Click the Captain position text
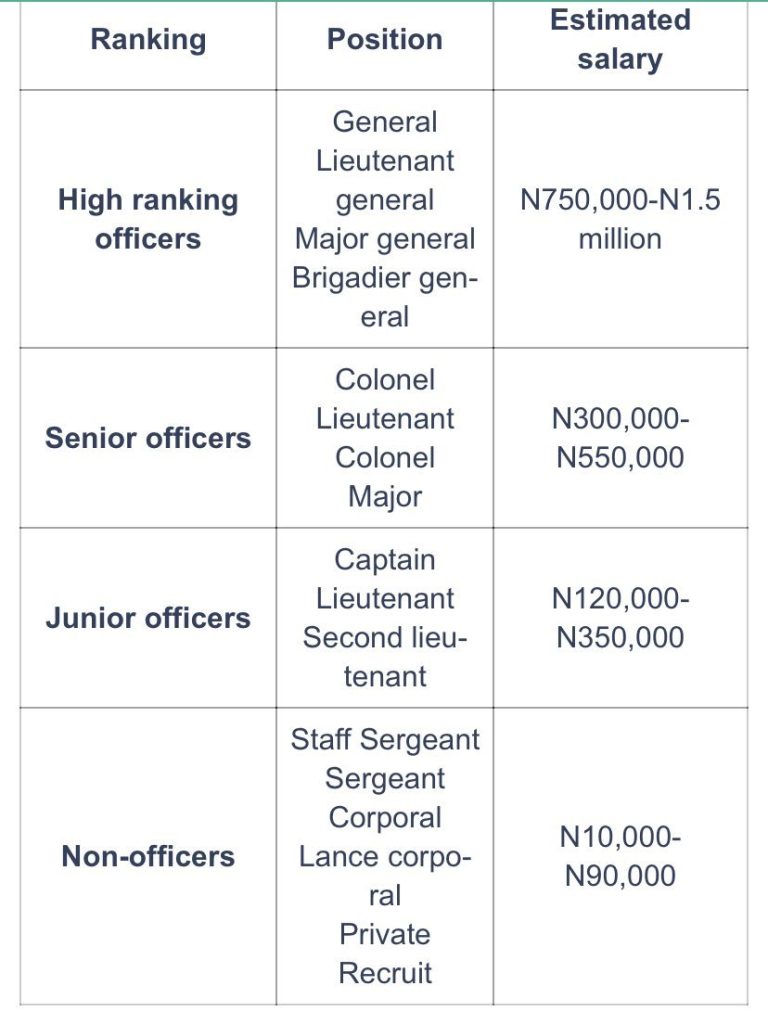768x1024 pixels. (385, 559)
